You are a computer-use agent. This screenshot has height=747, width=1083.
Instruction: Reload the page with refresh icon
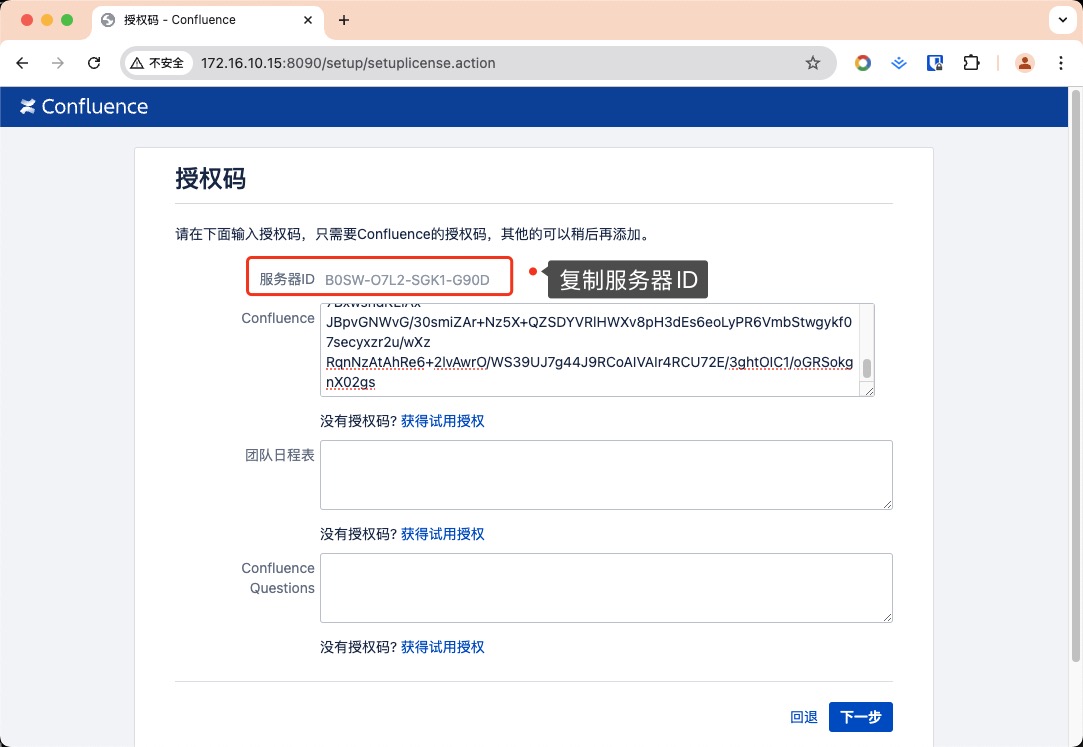tap(94, 63)
